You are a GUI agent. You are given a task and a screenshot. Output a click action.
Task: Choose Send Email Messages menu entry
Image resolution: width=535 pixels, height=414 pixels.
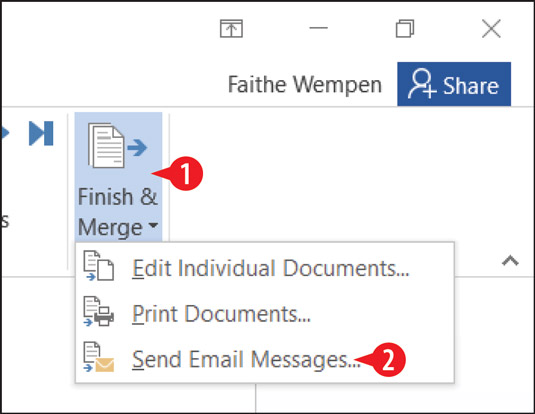point(265,359)
